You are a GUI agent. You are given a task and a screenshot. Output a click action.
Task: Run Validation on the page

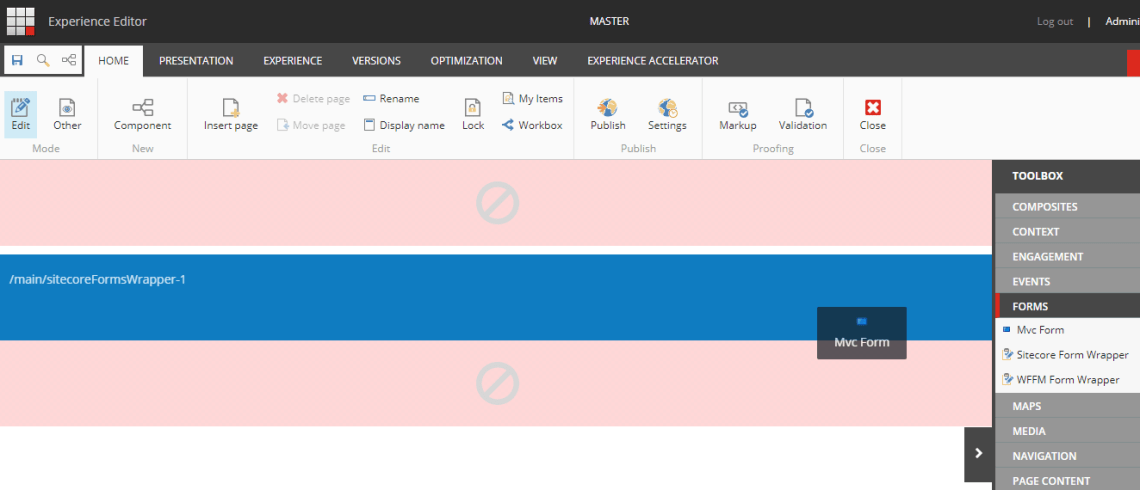point(803,115)
